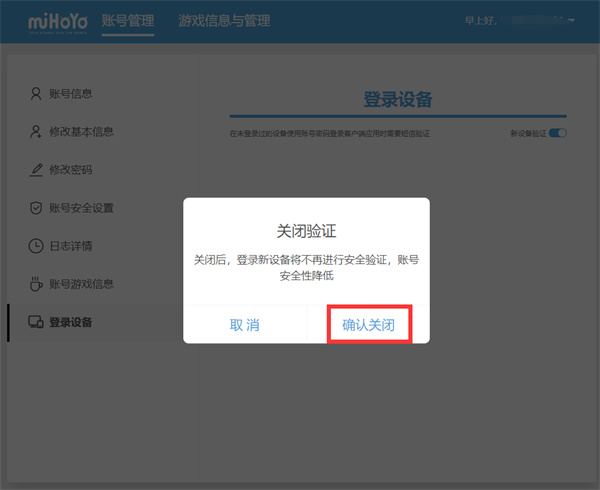This screenshot has height=490, width=600.
Task: Click the clock icon beside 日志详情
Action: point(36,246)
